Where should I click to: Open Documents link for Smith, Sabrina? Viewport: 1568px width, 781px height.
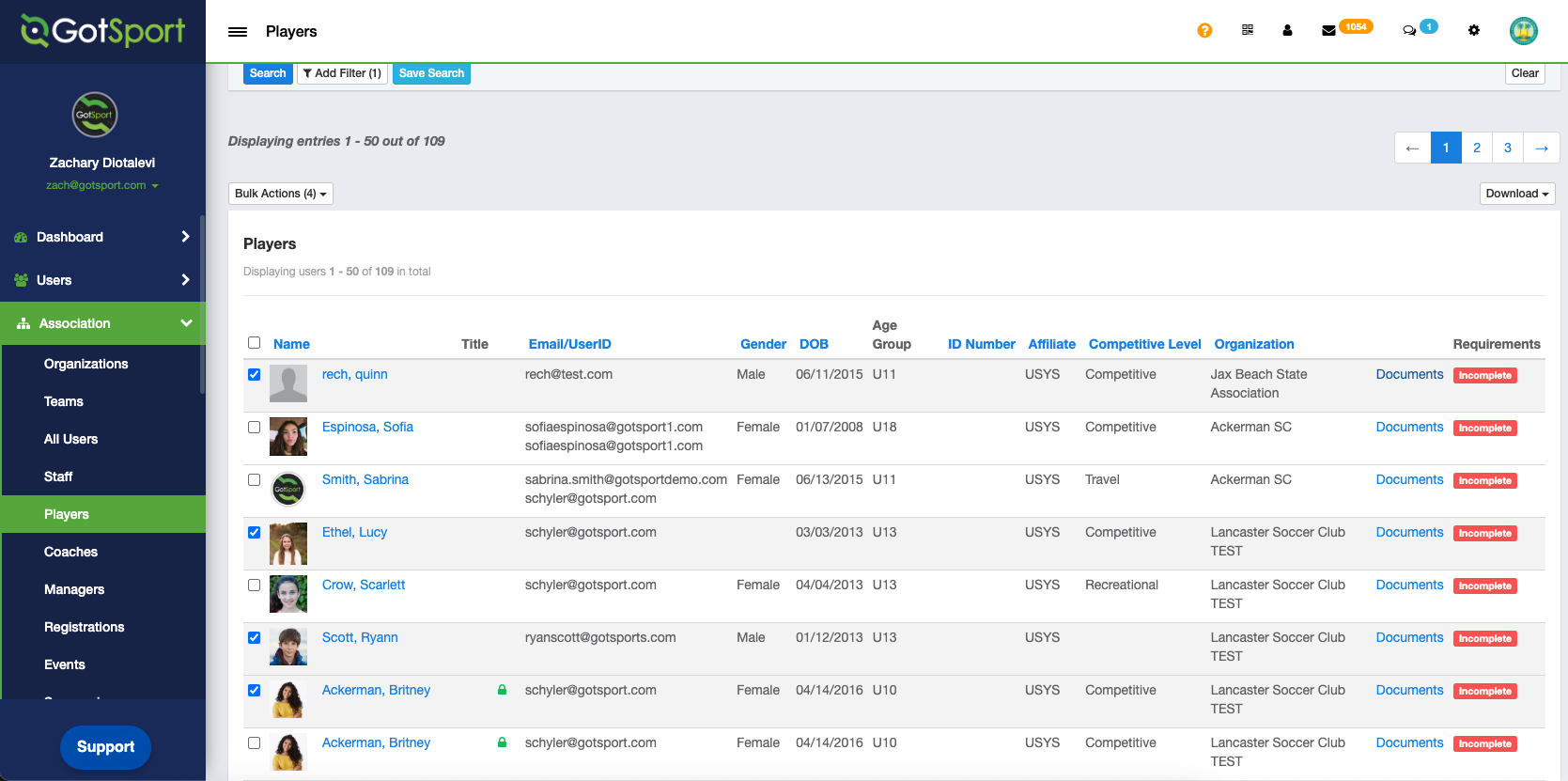(1409, 479)
